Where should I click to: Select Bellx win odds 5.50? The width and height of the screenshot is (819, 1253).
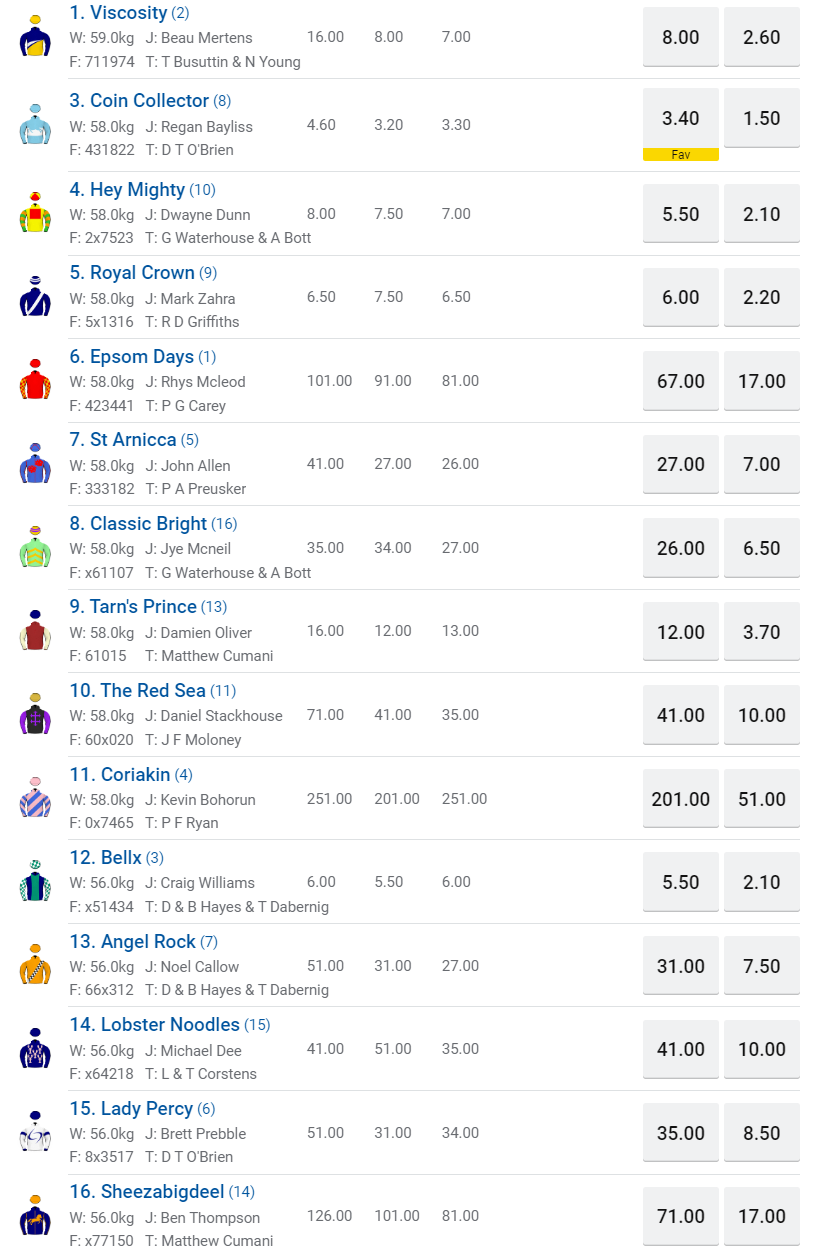681,882
